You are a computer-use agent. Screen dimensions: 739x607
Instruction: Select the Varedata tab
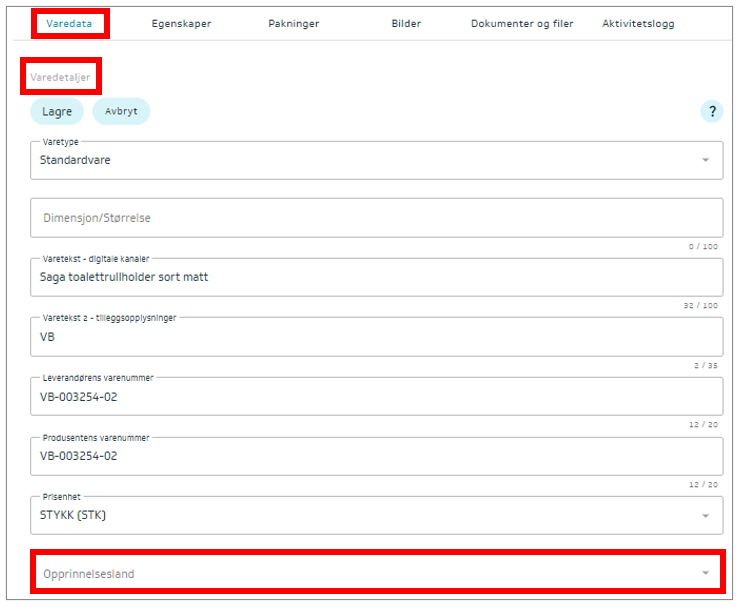[x=69, y=23]
